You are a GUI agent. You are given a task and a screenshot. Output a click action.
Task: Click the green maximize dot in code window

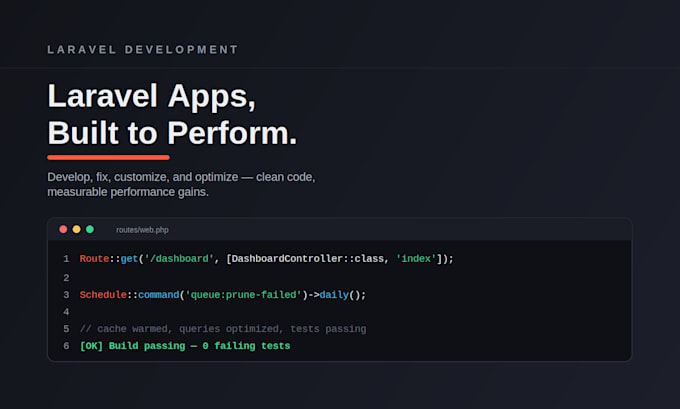pos(90,229)
